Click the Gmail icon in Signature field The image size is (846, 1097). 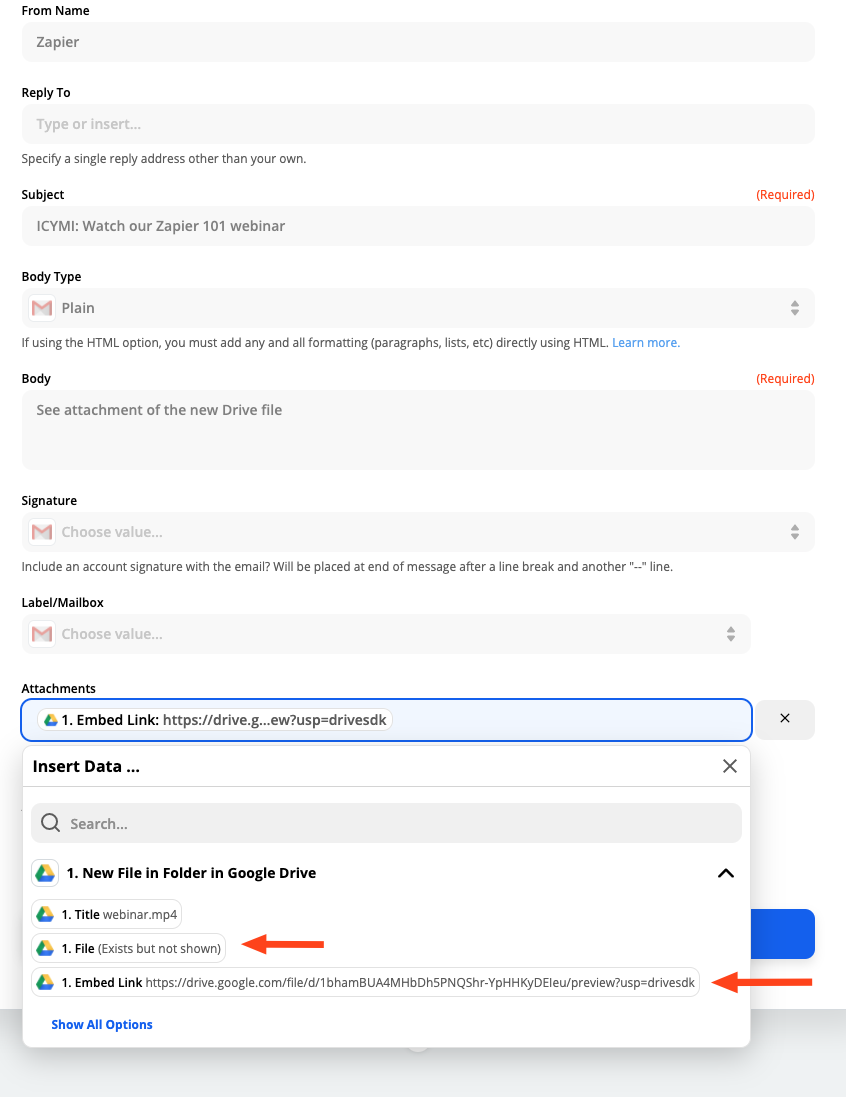(42, 532)
